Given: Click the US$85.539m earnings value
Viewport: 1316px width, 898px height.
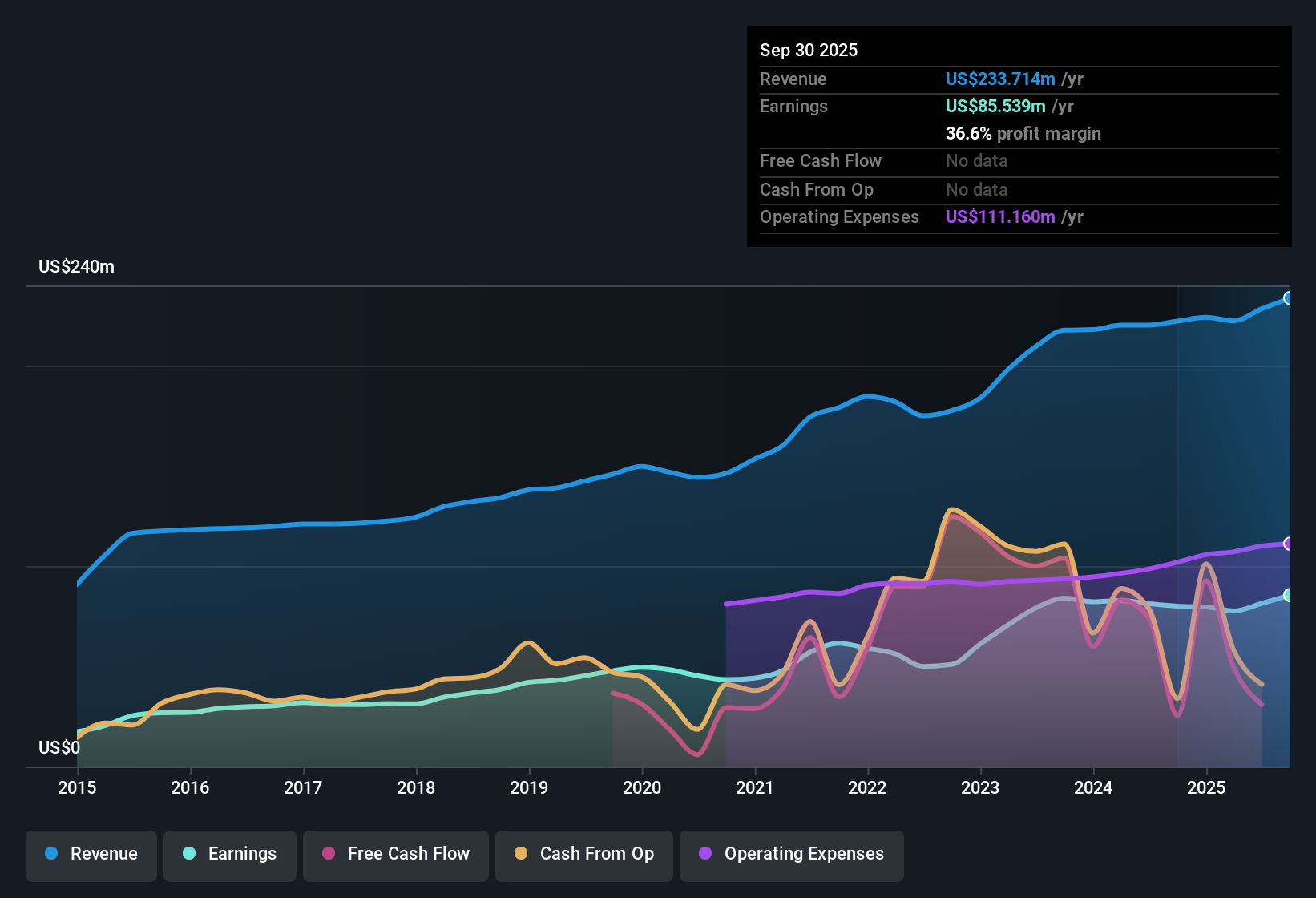Looking at the screenshot, I should pos(995,106).
